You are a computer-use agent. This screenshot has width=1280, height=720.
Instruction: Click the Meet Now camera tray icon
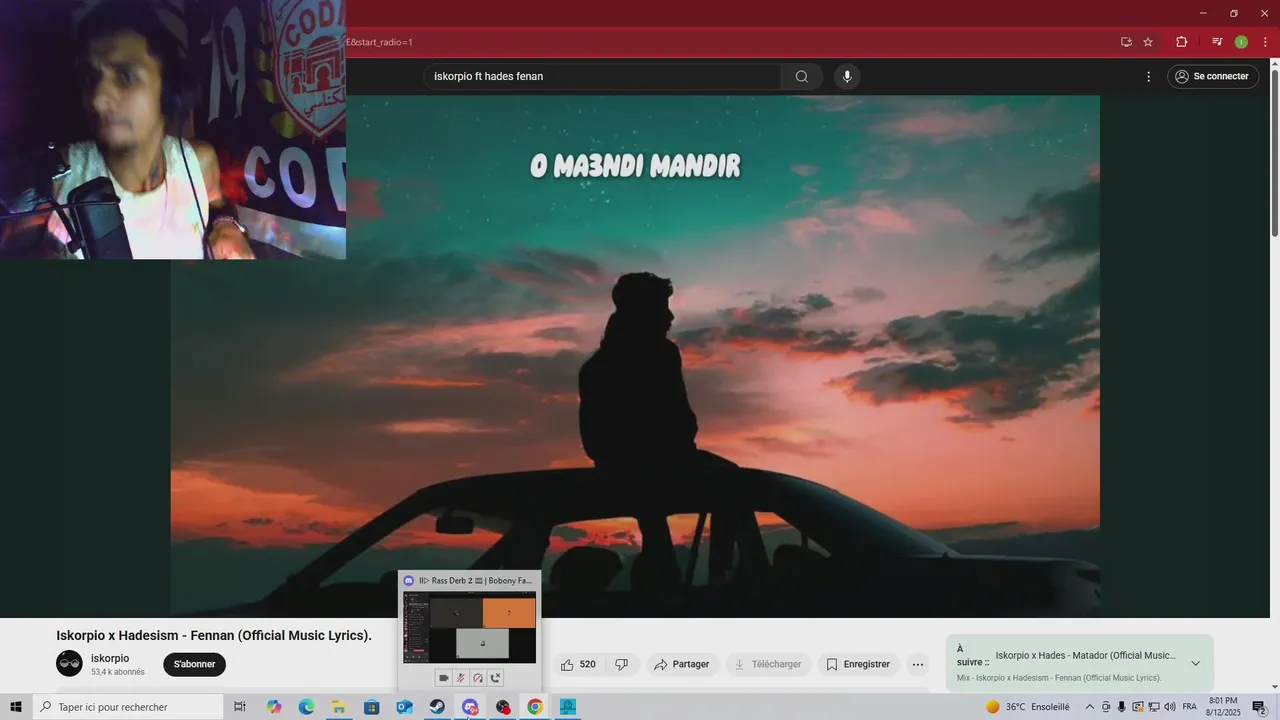(x=1106, y=707)
